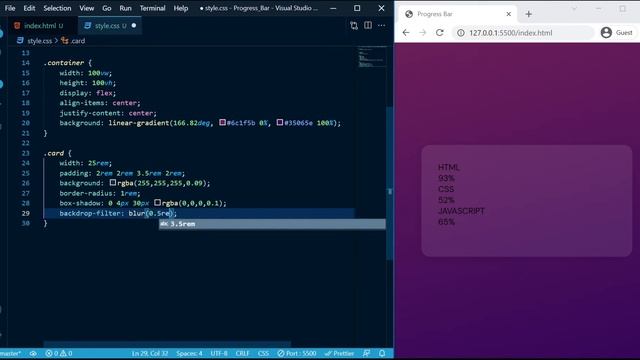The image size is (640, 360).
Task: Toggle Live Server Port: 5500
Action: [297, 353]
